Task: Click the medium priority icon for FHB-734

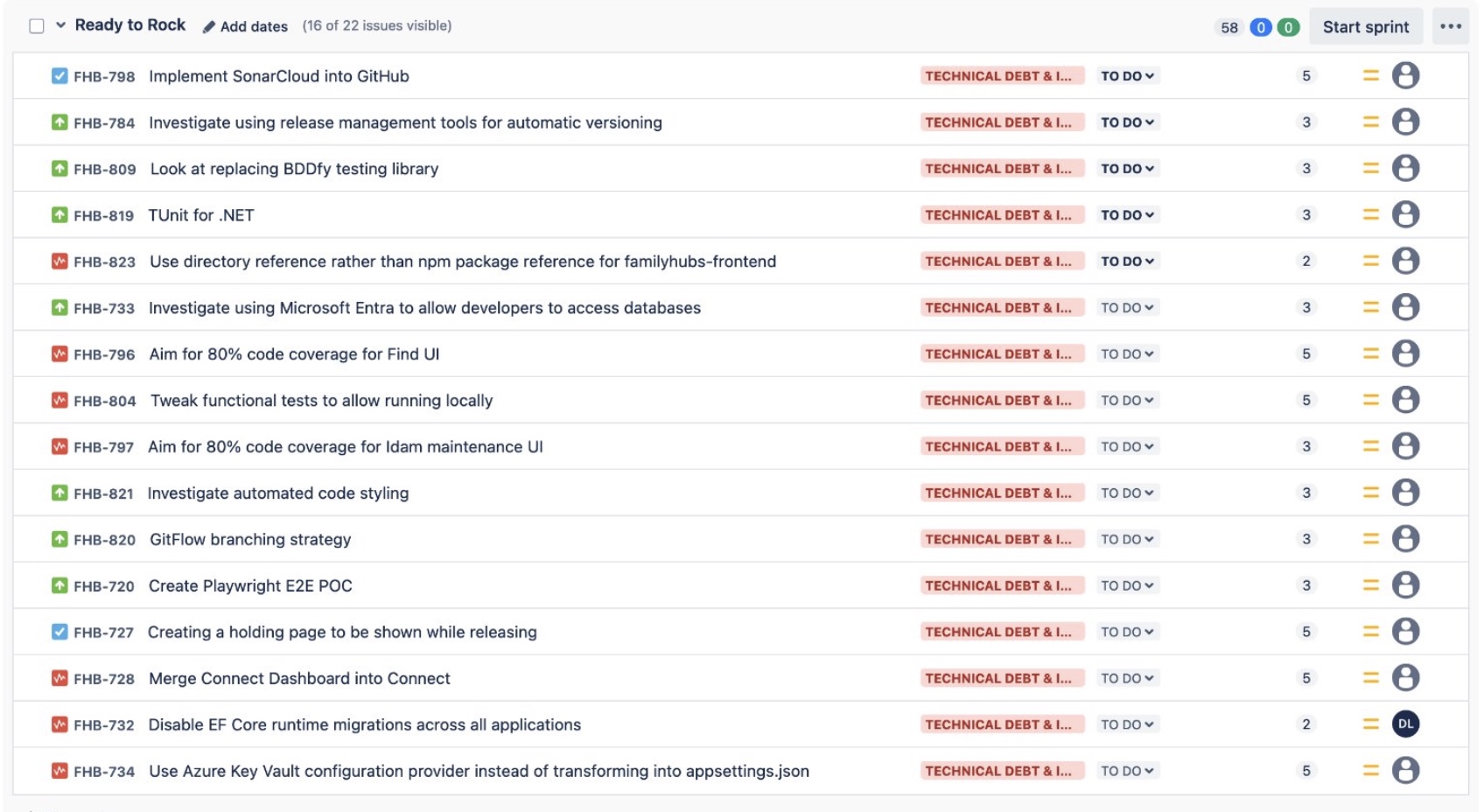Action: (1371, 771)
